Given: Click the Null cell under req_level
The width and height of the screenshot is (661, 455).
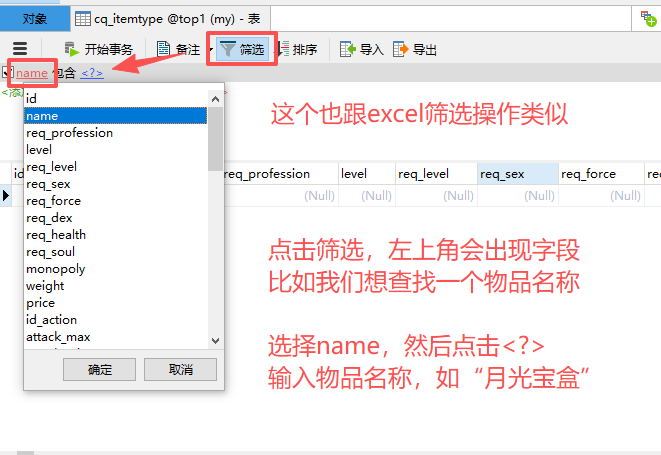Looking at the screenshot, I should 436,196.
